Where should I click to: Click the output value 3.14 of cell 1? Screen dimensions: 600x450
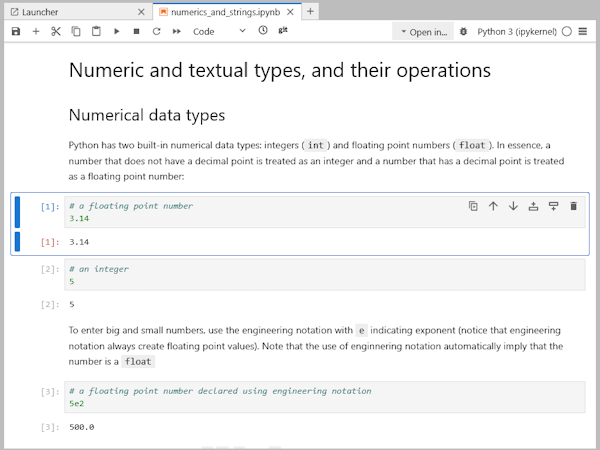click(79, 242)
